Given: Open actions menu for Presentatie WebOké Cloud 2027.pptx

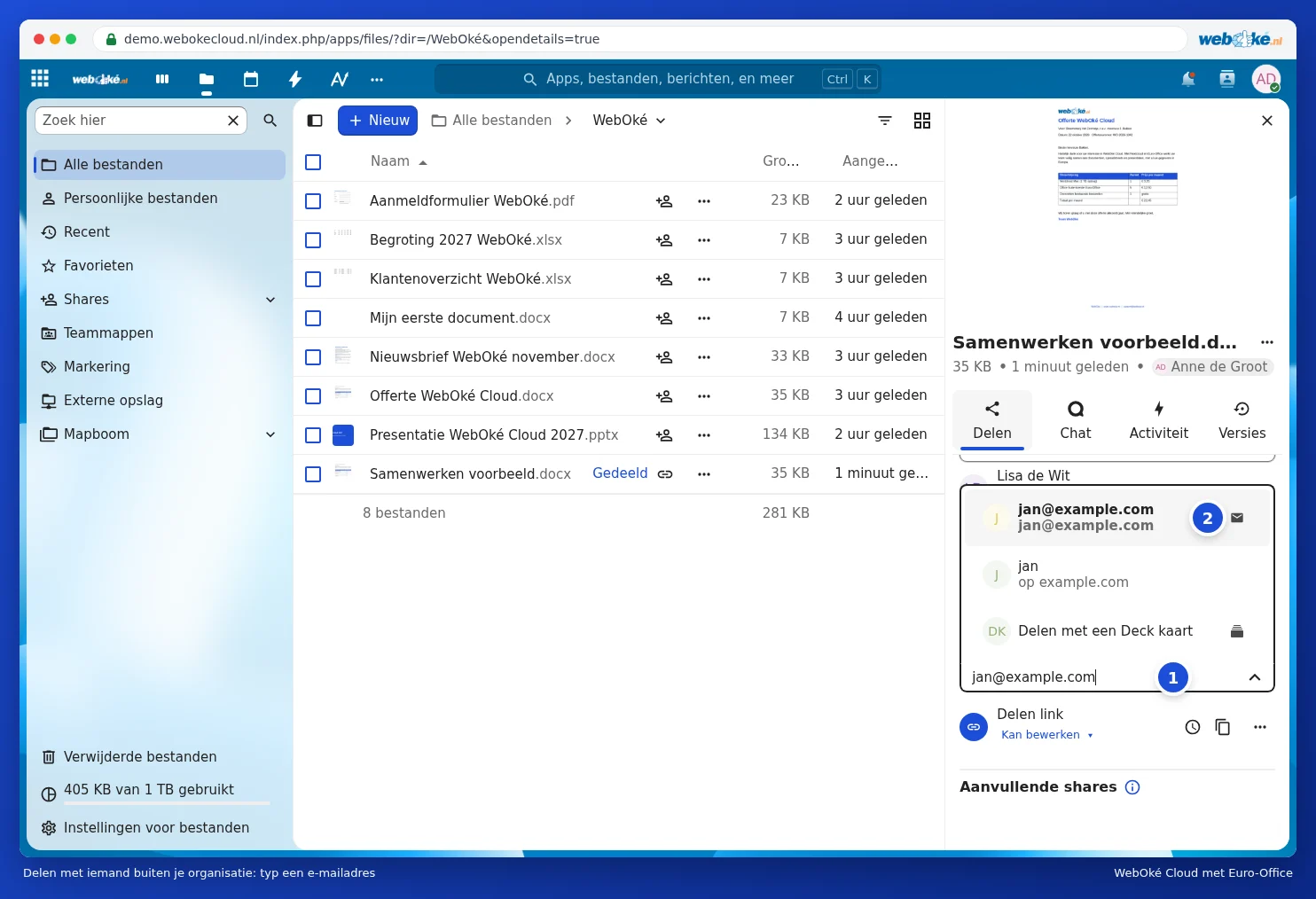Looking at the screenshot, I should (x=704, y=435).
